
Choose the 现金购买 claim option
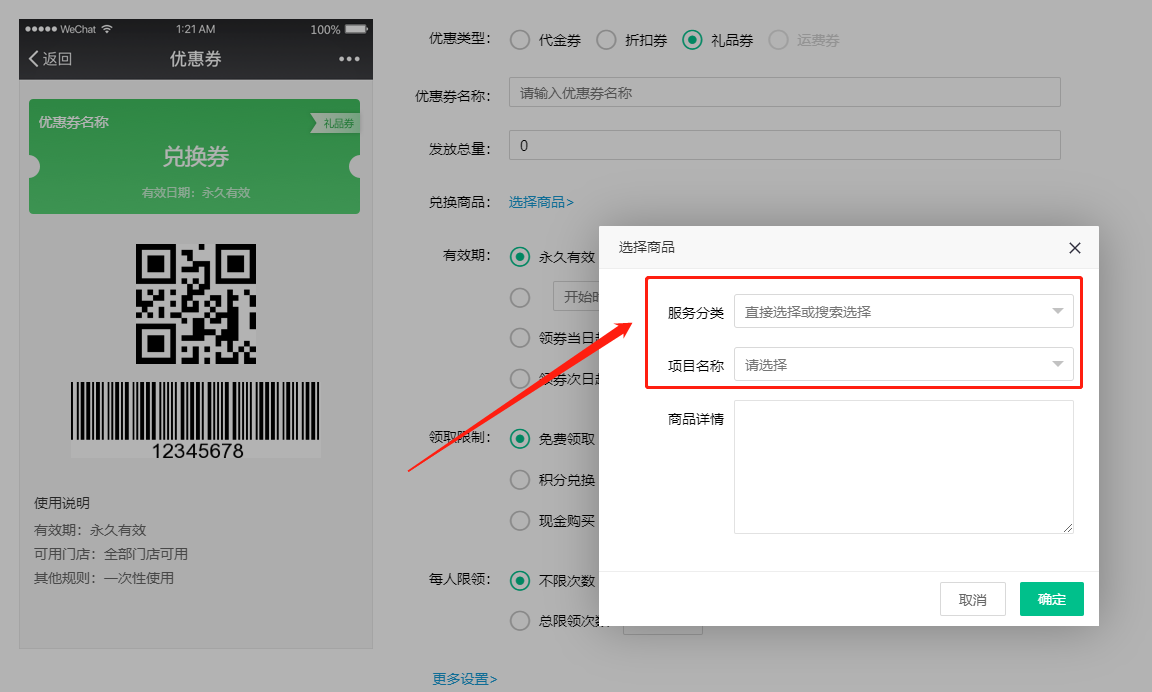520,521
